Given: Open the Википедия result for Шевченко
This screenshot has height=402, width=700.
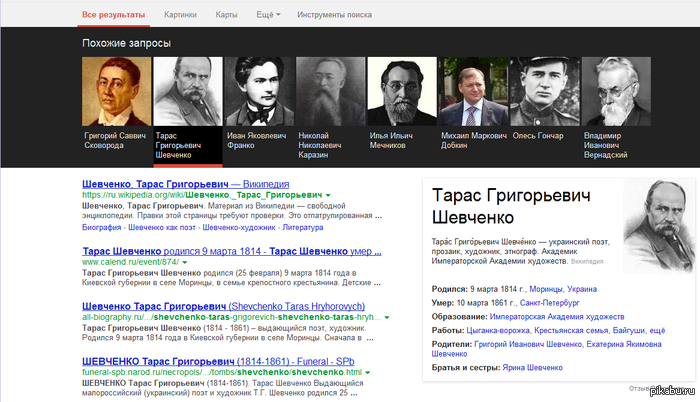Looking at the screenshot, I should (185, 184).
